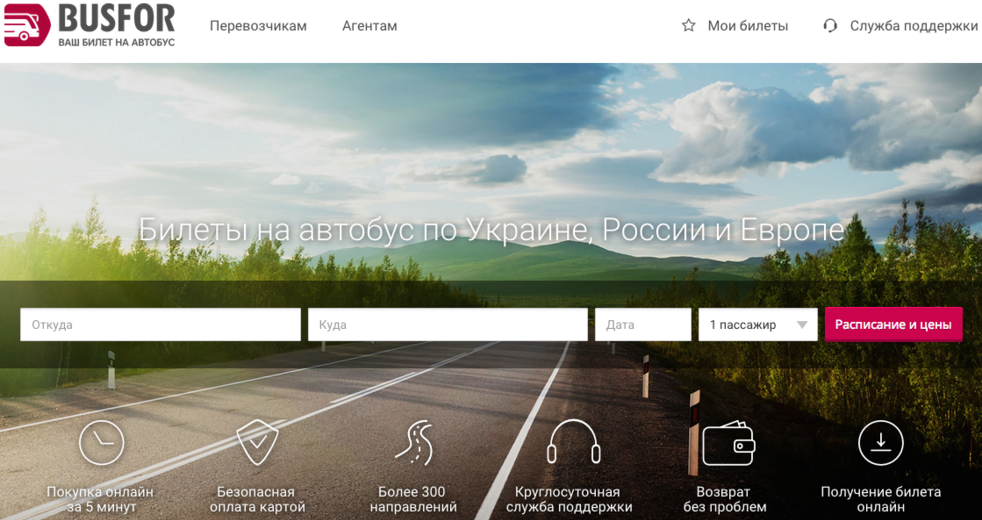Click the passenger dropdown arrow
Image resolution: width=982 pixels, height=520 pixels.
click(802, 325)
